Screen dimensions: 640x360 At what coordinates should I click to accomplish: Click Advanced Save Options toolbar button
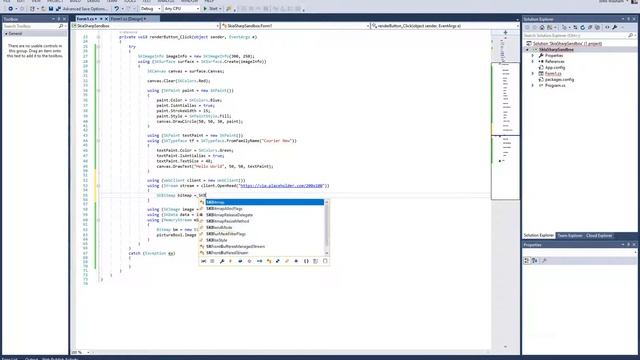point(83,9)
